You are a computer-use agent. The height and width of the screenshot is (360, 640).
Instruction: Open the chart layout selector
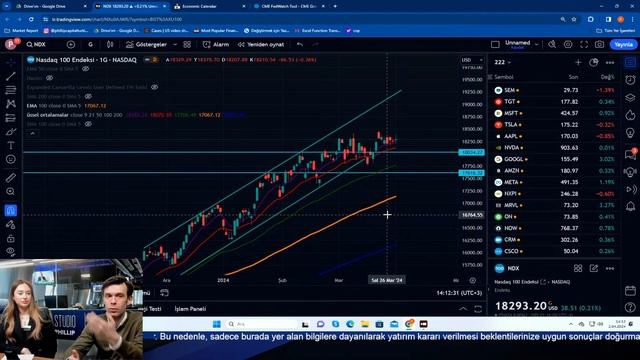coord(495,44)
